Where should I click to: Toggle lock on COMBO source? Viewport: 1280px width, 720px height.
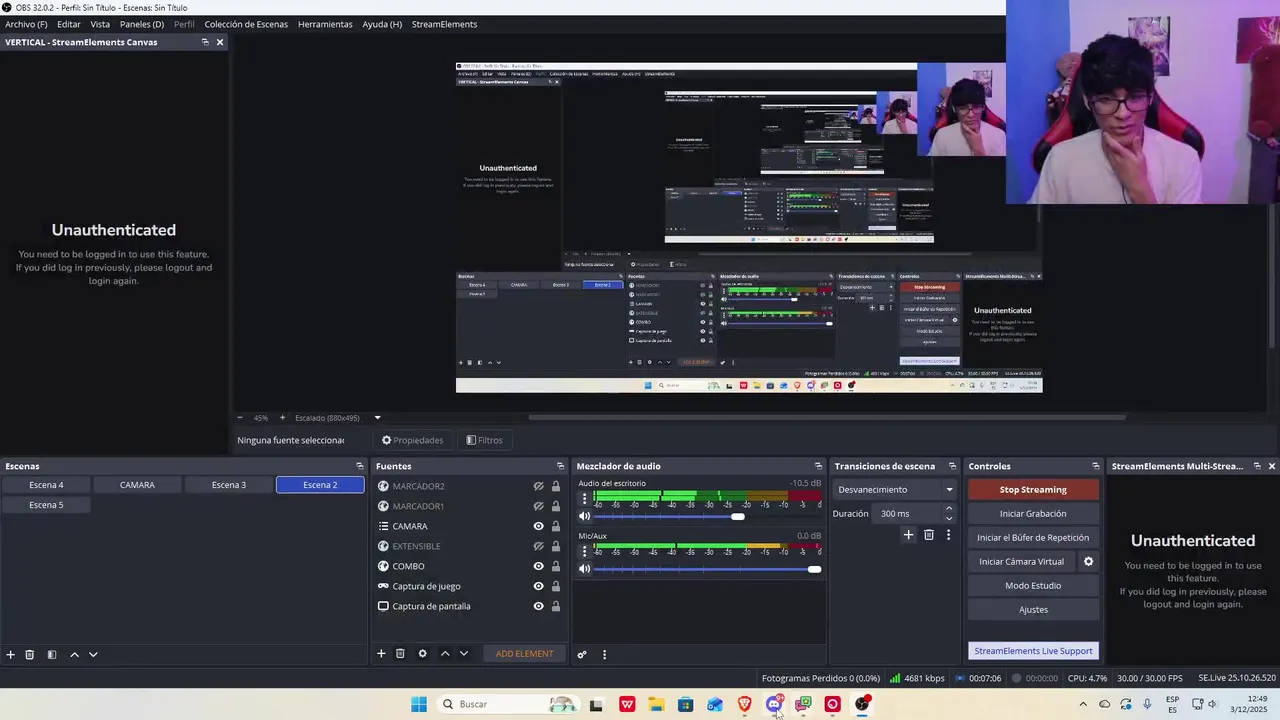coord(556,566)
